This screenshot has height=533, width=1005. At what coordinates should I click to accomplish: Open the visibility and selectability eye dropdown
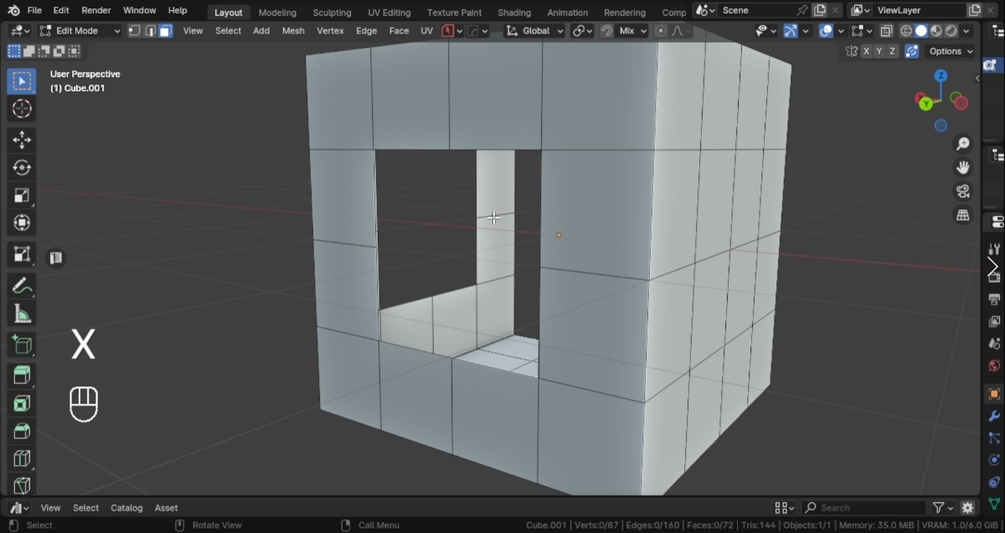pos(766,31)
